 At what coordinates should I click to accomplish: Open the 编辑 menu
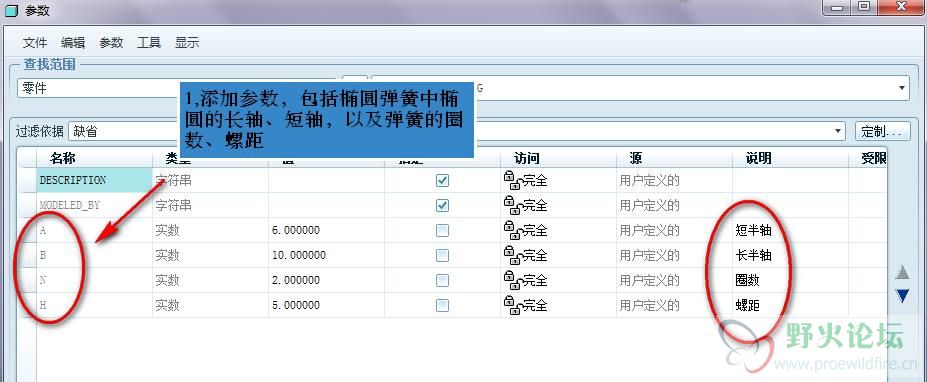73,43
